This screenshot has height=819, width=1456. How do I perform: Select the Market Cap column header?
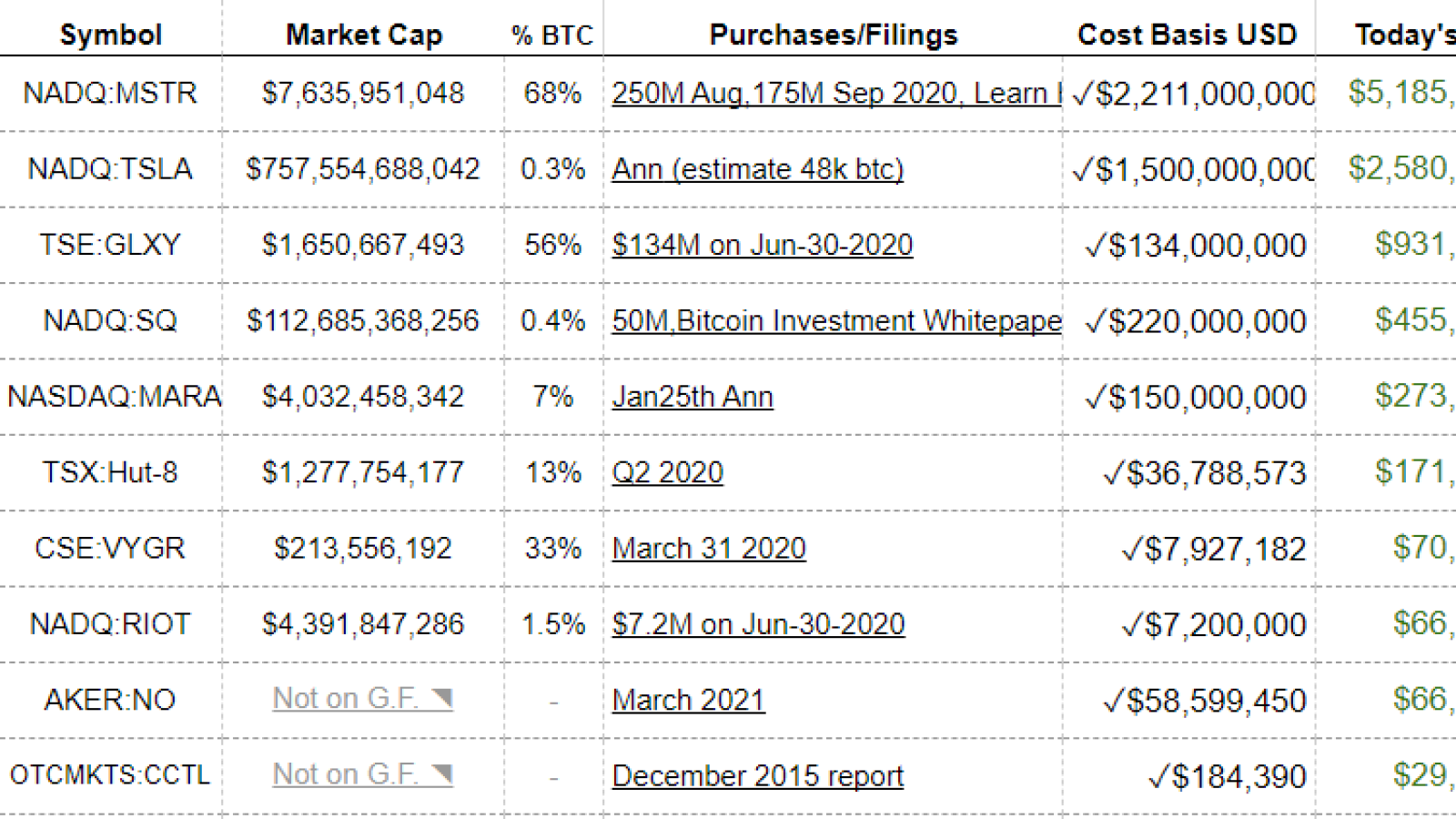[364, 35]
